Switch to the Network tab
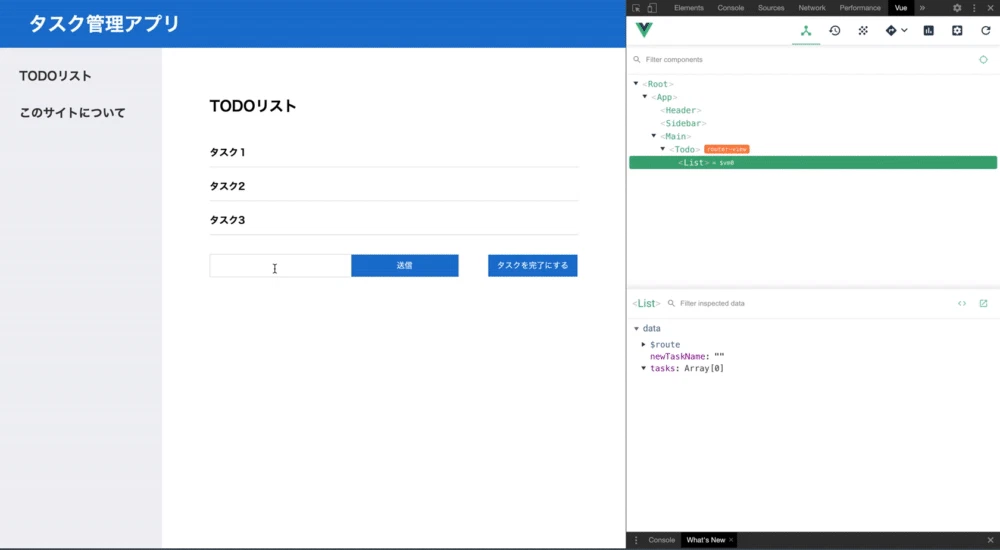 click(812, 8)
